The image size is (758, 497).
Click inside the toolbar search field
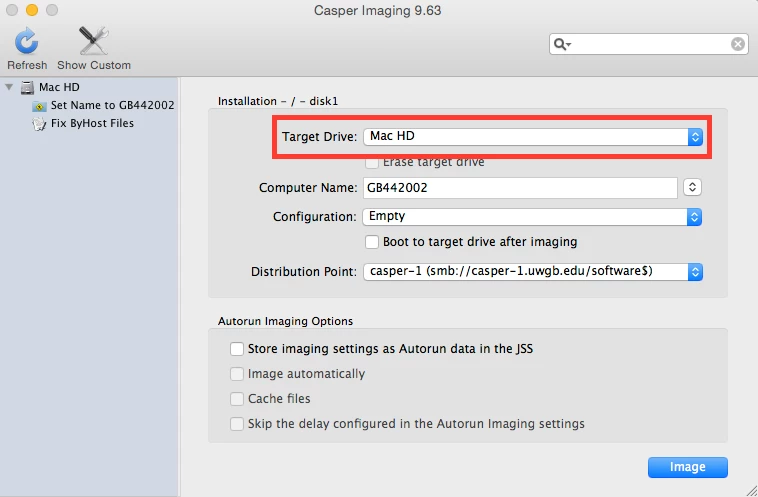[649, 44]
